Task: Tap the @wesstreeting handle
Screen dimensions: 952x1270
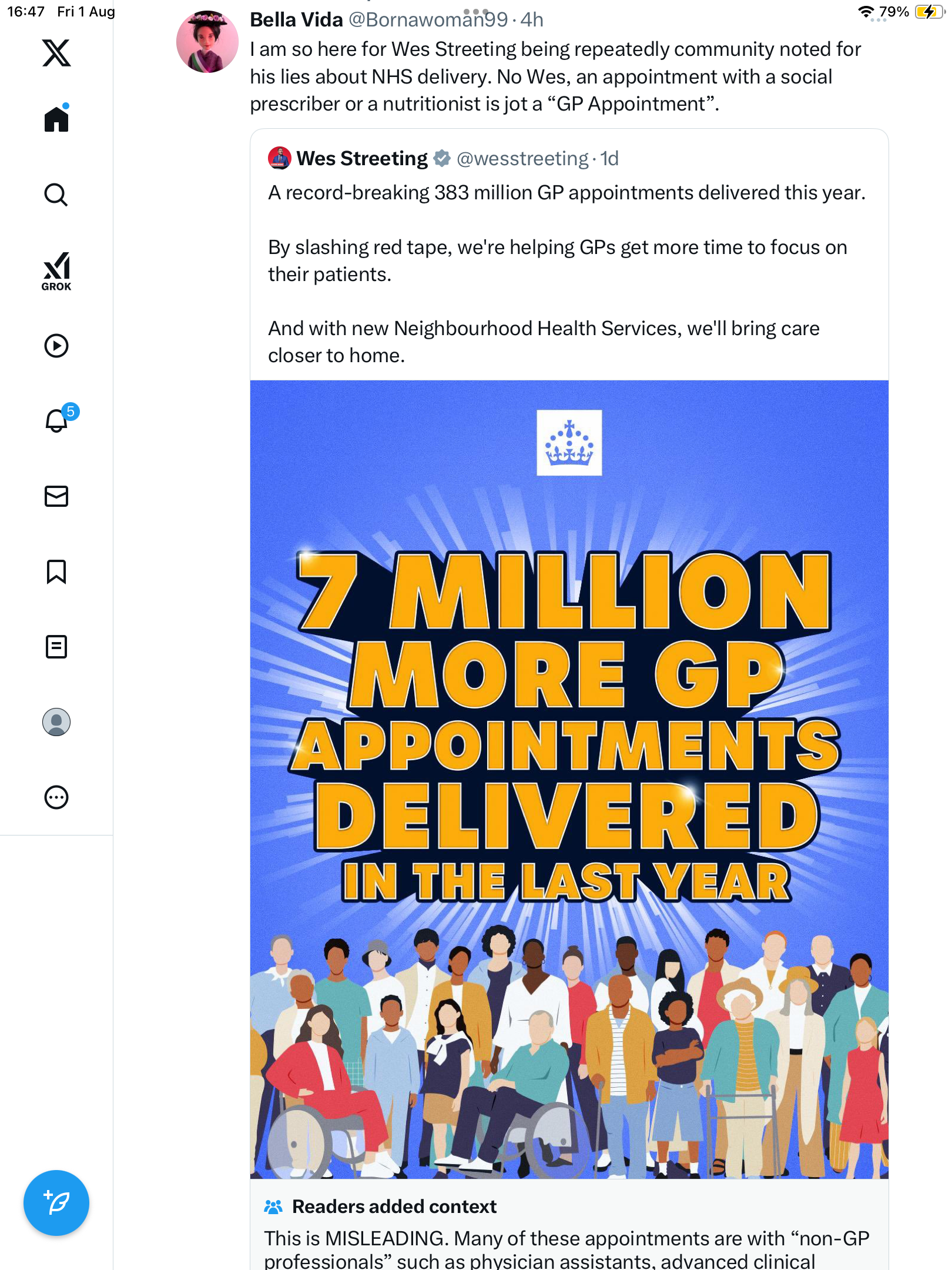Action: tap(522, 159)
